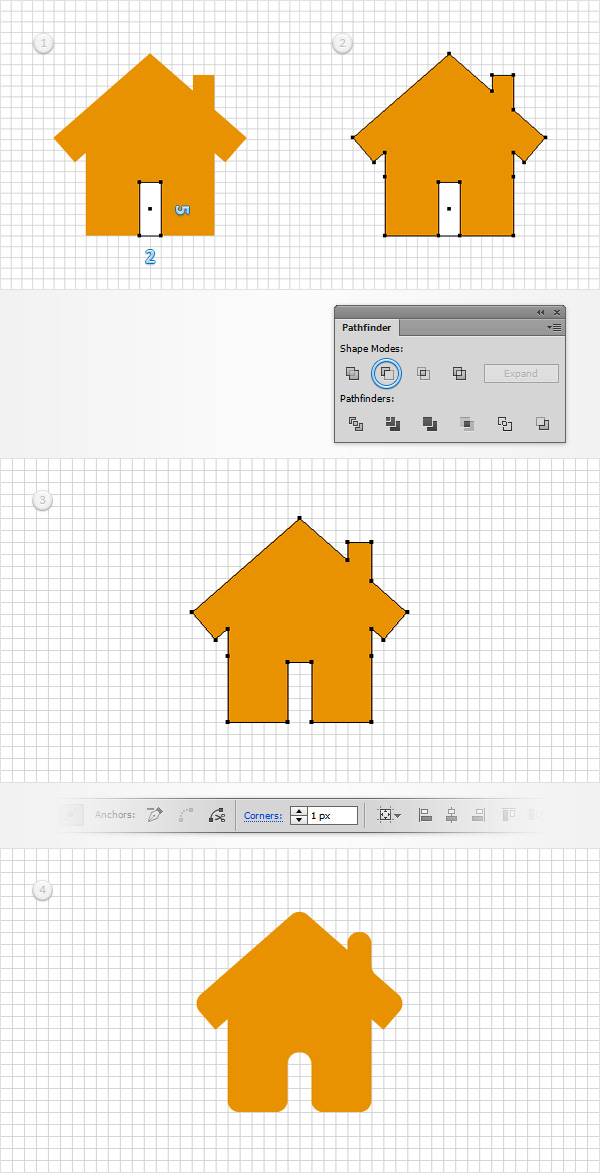
Task: Click the Exclude shape mode icon
Action: [459, 373]
